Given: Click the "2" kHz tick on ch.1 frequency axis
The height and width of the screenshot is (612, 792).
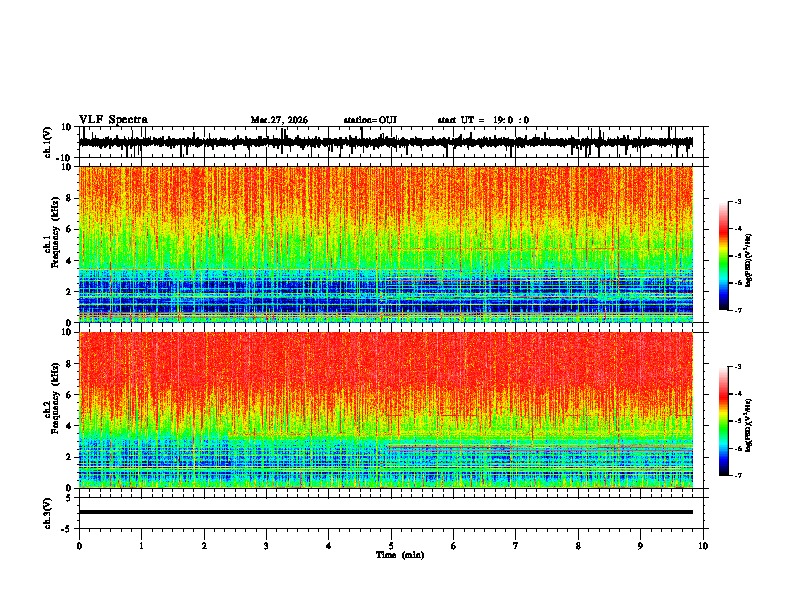Looking at the screenshot, I should pyautogui.click(x=69, y=292).
